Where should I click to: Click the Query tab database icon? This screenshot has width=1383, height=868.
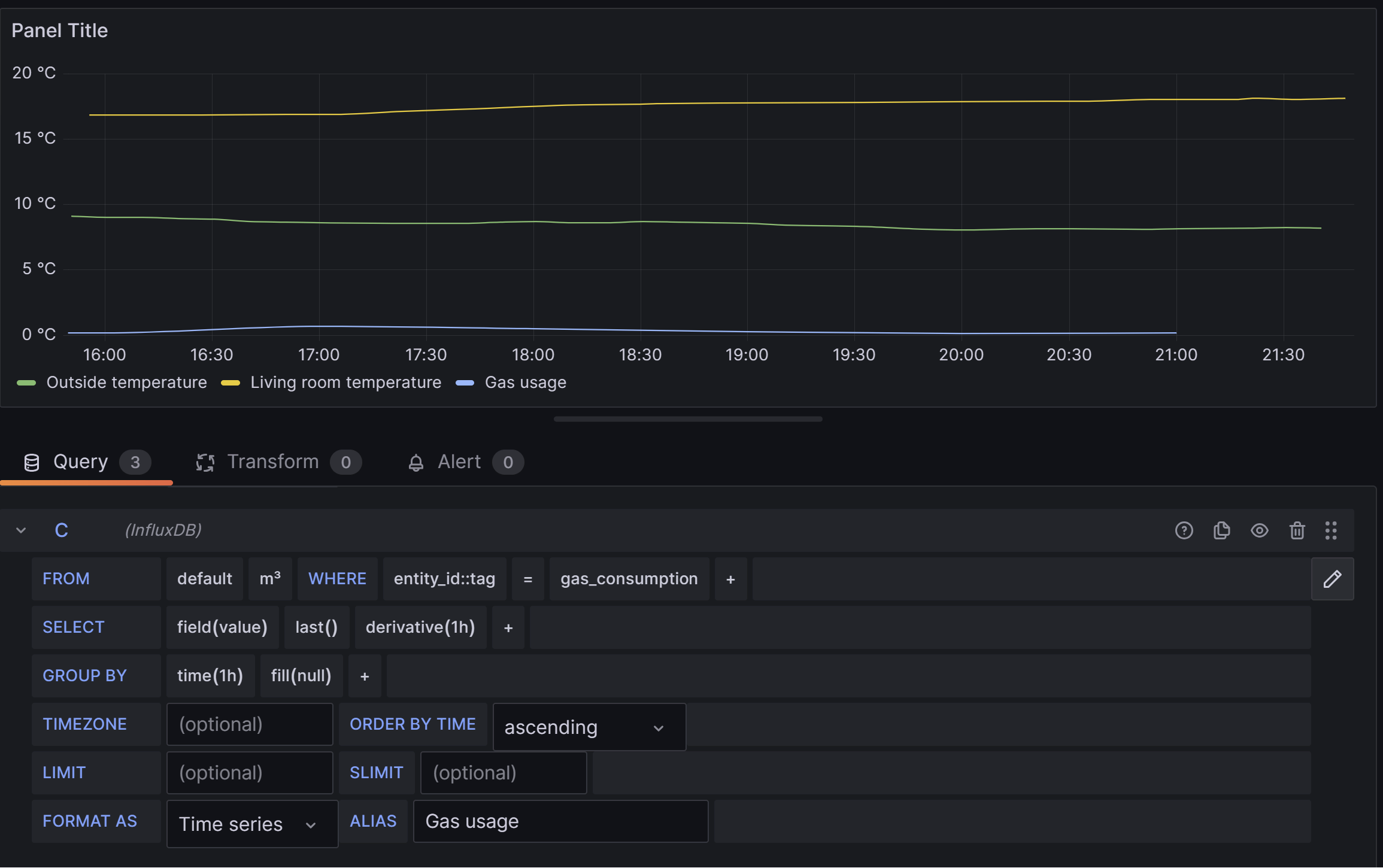(x=32, y=462)
